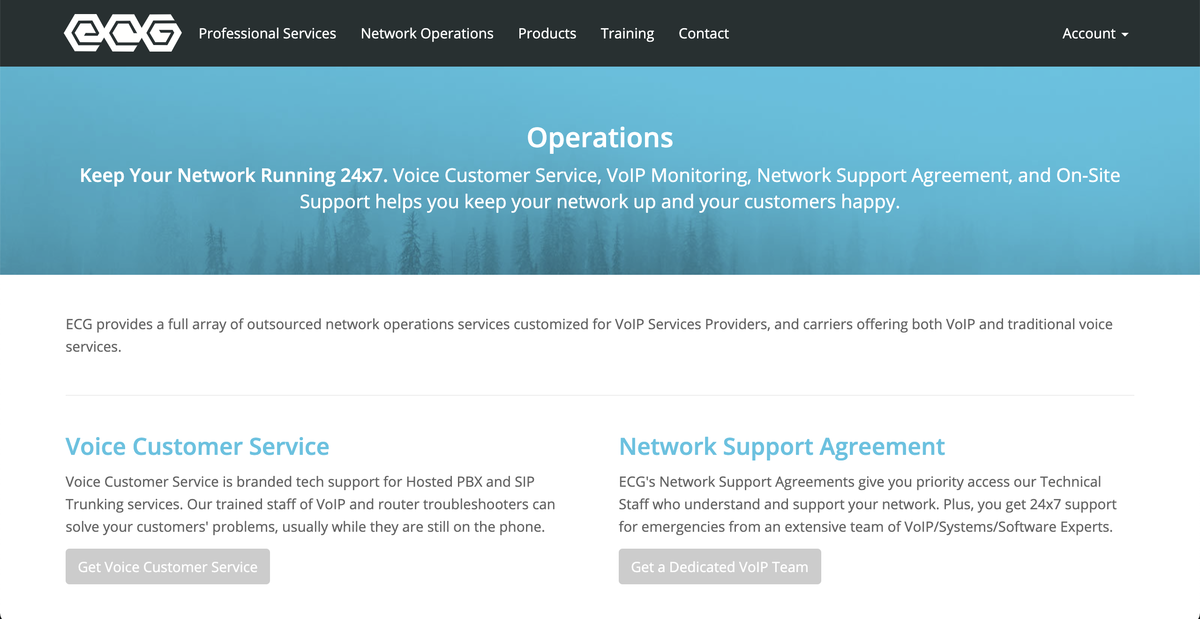Follow the Network Support Agreement heading link

pos(781,446)
